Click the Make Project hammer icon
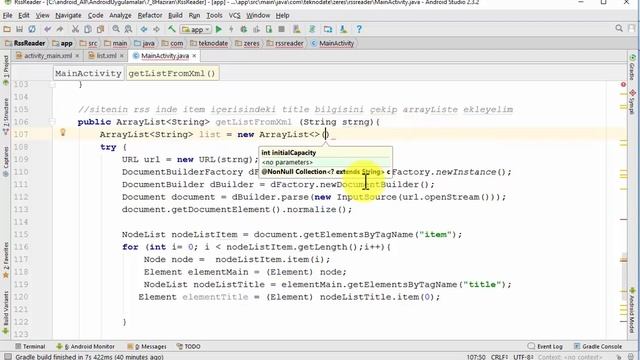Image resolution: width=640 pixels, height=360 pixels. tap(172, 29)
